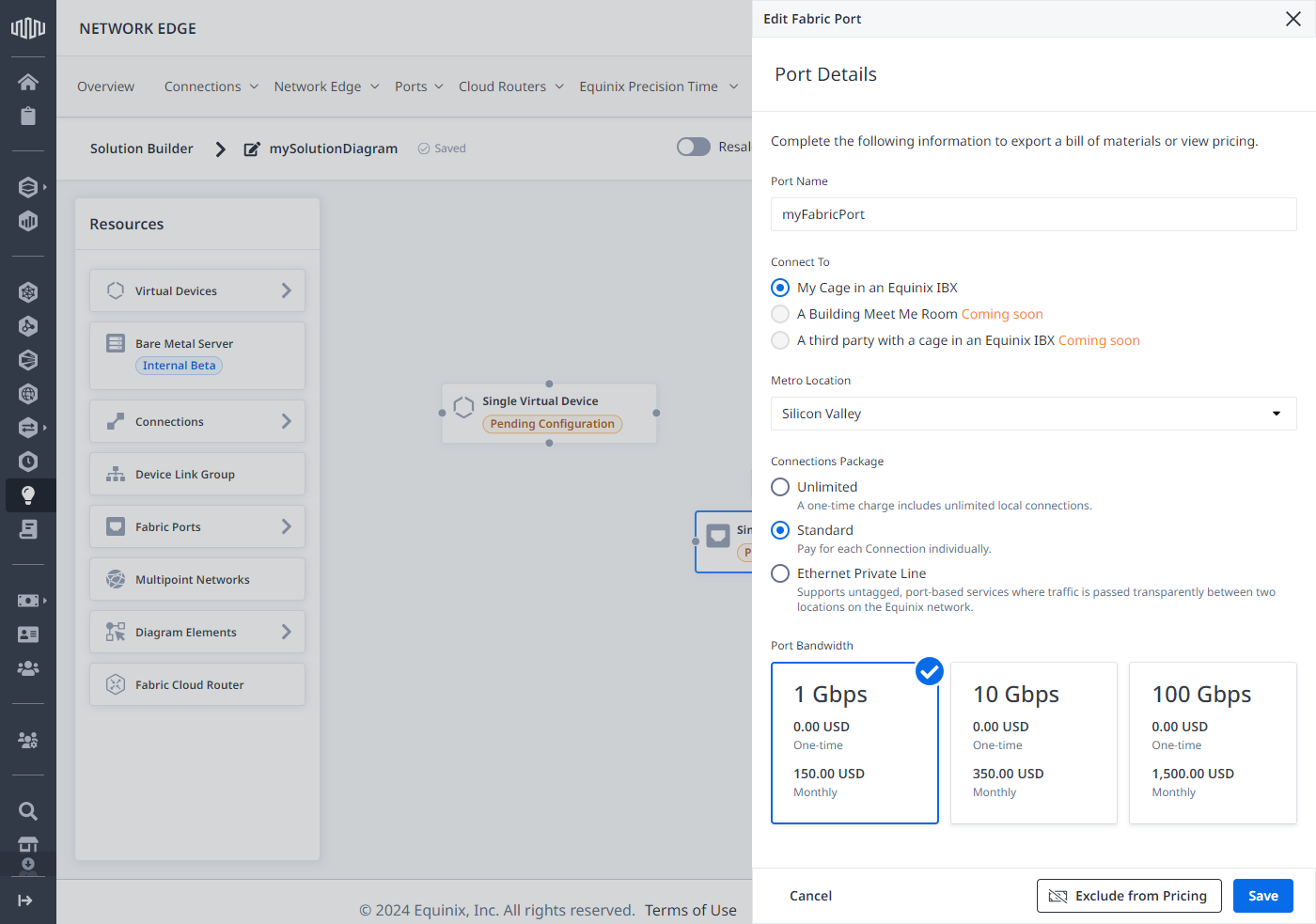Expand the Fabric Ports resource row
The width and height of the screenshot is (1316, 924).
(x=197, y=526)
